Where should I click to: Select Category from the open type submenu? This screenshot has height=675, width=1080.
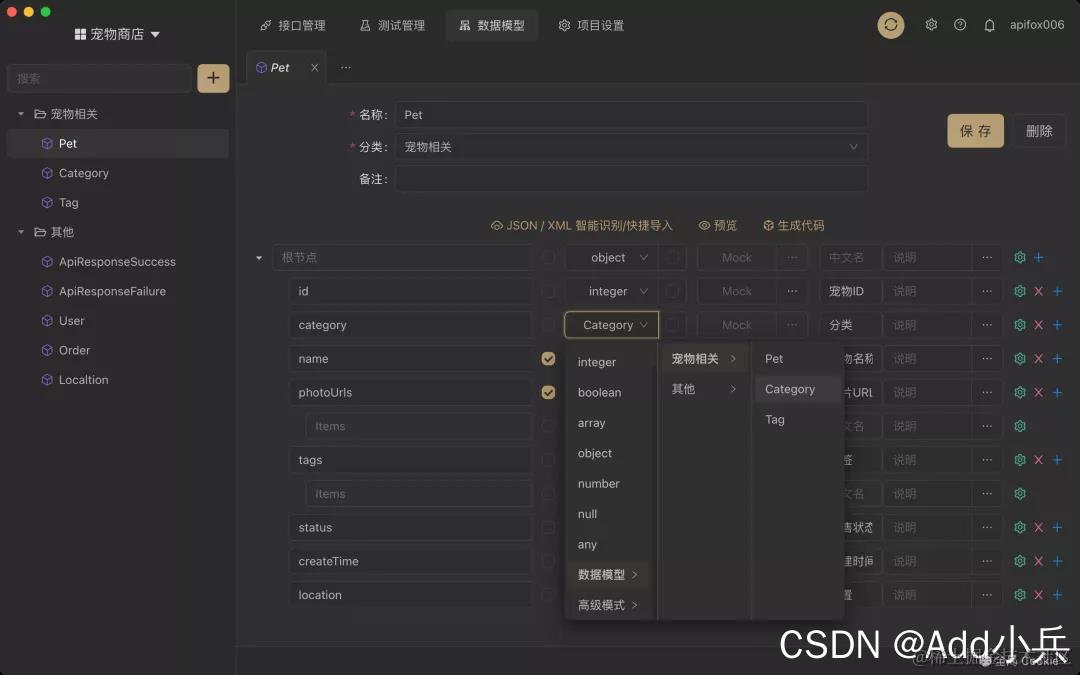(790, 389)
